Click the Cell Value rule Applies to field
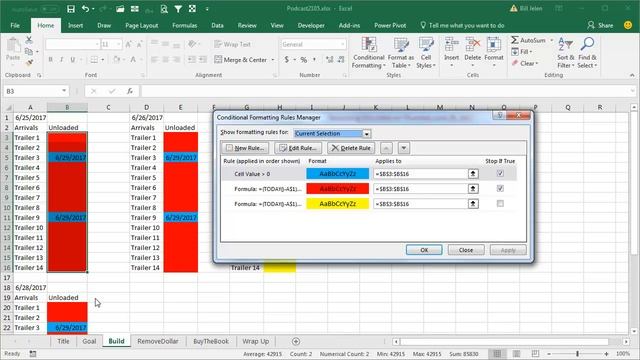The height and width of the screenshot is (360, 640). click(420, 174)
